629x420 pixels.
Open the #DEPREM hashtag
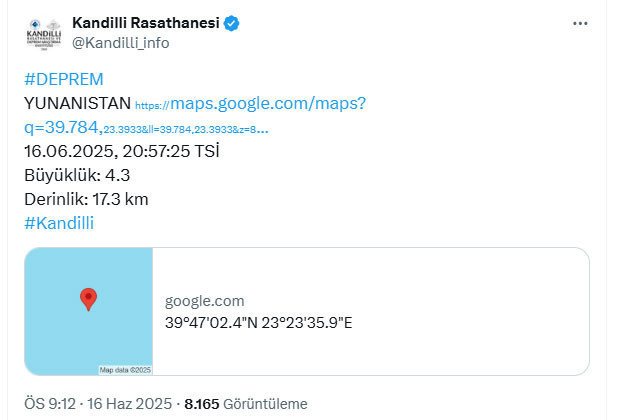[x=64, y=79]
